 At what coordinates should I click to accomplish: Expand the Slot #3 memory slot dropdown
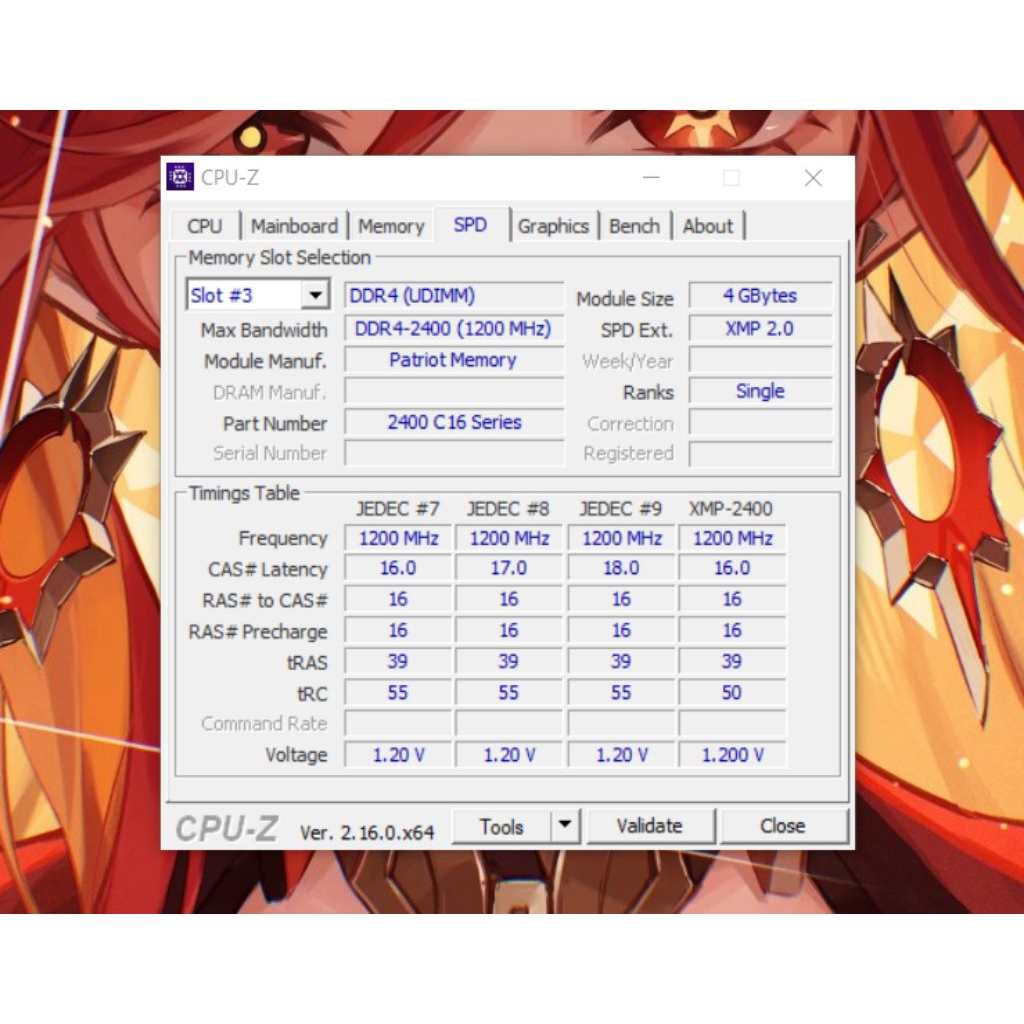point(315,295)
